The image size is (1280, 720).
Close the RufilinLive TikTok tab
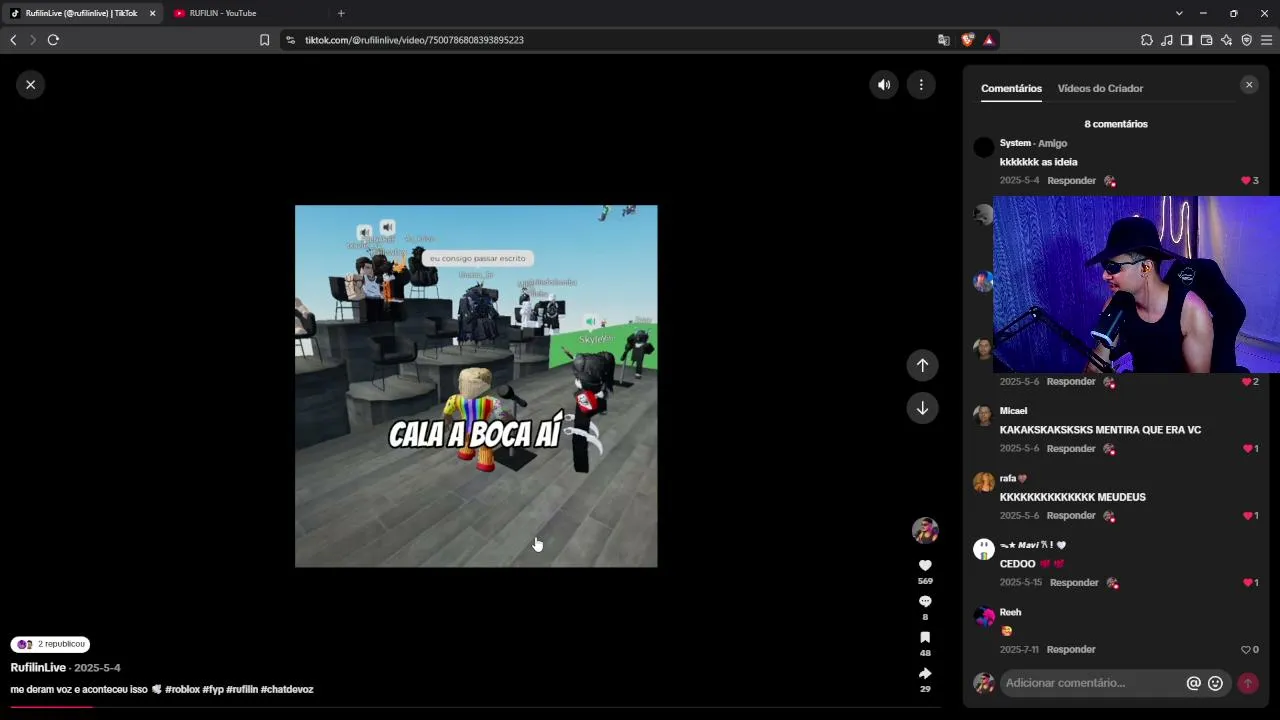[x=153, y=13]
